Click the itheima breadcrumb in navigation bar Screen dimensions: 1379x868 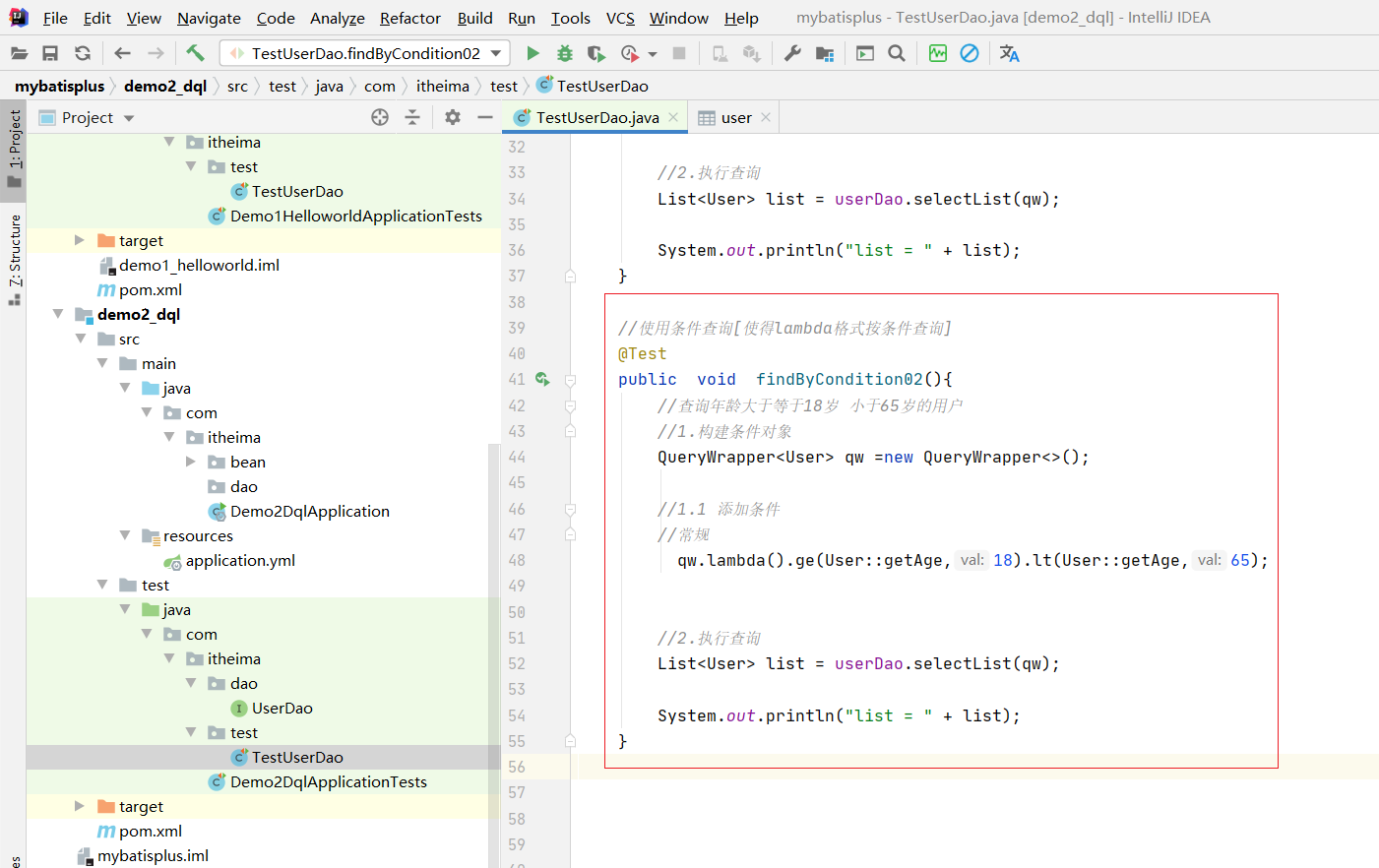[442, 86]
